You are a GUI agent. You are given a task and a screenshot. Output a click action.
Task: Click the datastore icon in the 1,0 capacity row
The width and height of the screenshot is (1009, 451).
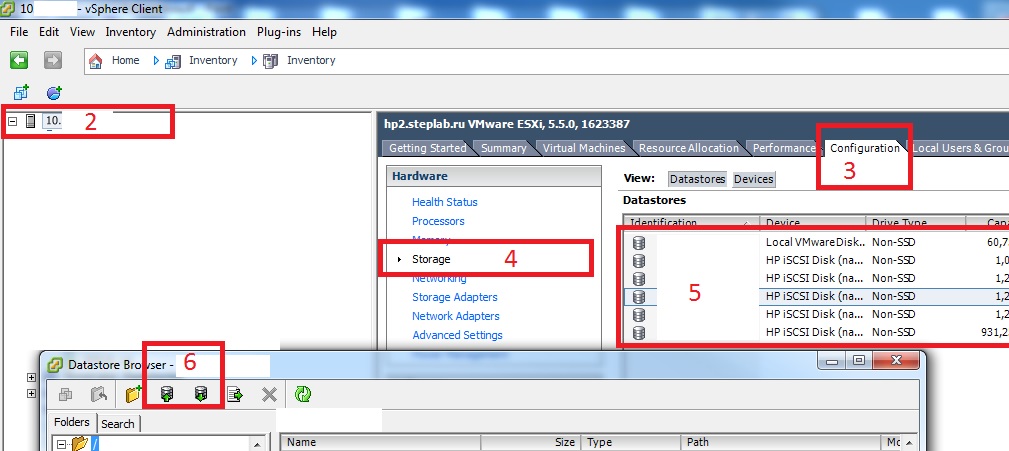(639, 261)
